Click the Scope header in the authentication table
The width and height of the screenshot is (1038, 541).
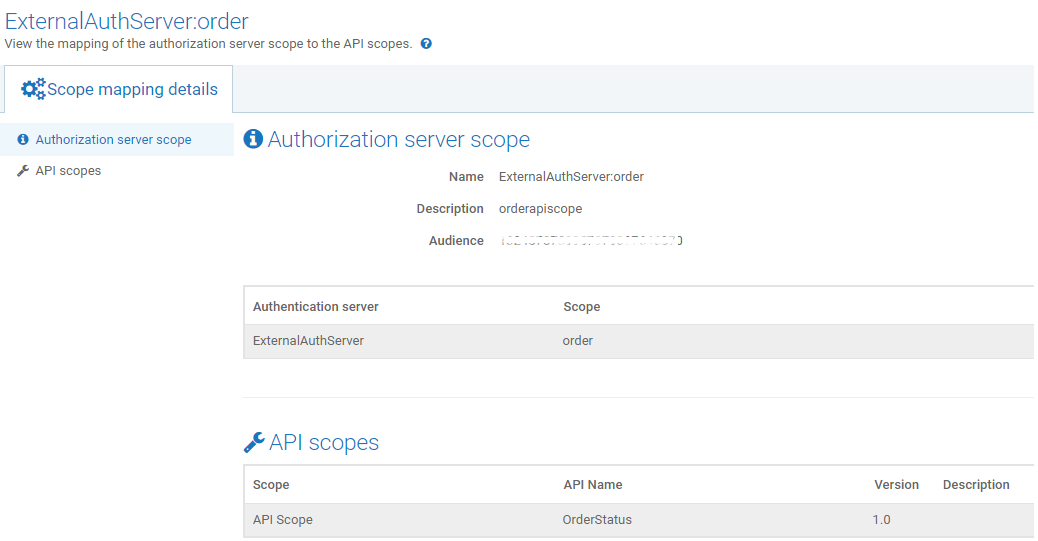coord(582,307)
